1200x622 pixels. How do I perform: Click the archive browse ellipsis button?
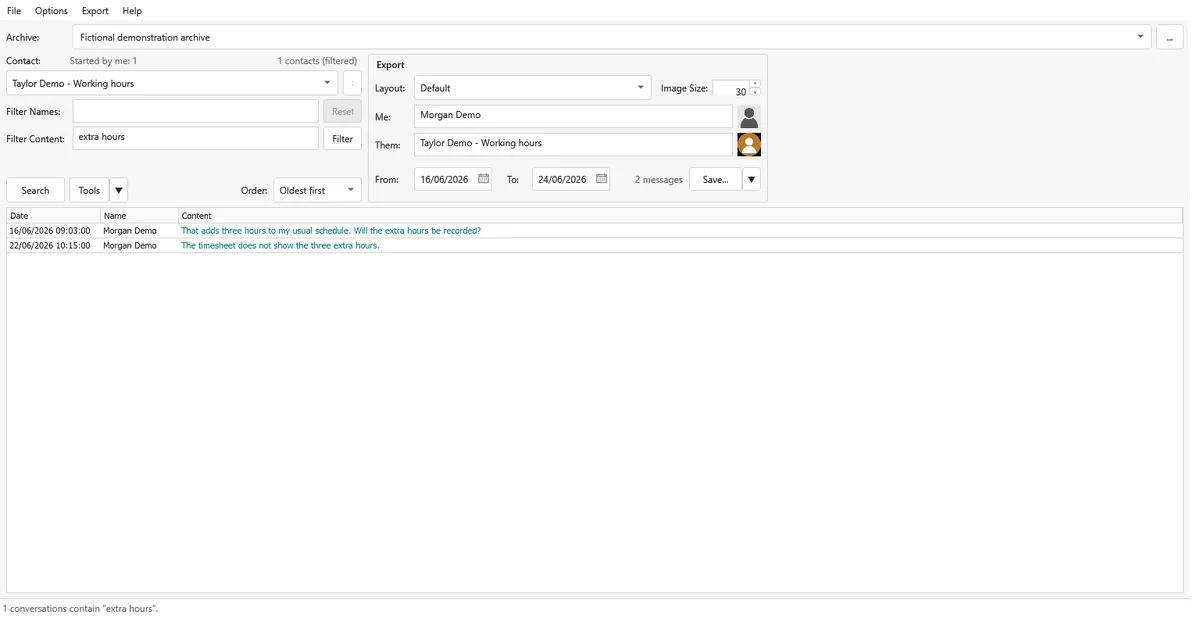pyautogui.click(x=1169, y=37)
